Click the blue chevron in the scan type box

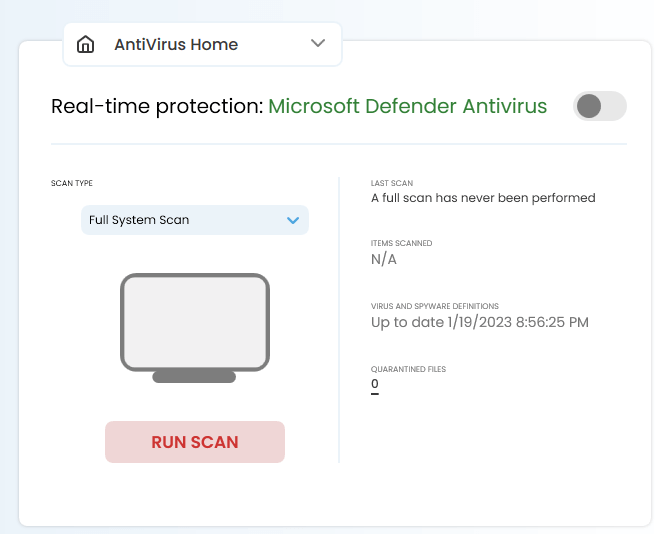click(x=293, y=220)
